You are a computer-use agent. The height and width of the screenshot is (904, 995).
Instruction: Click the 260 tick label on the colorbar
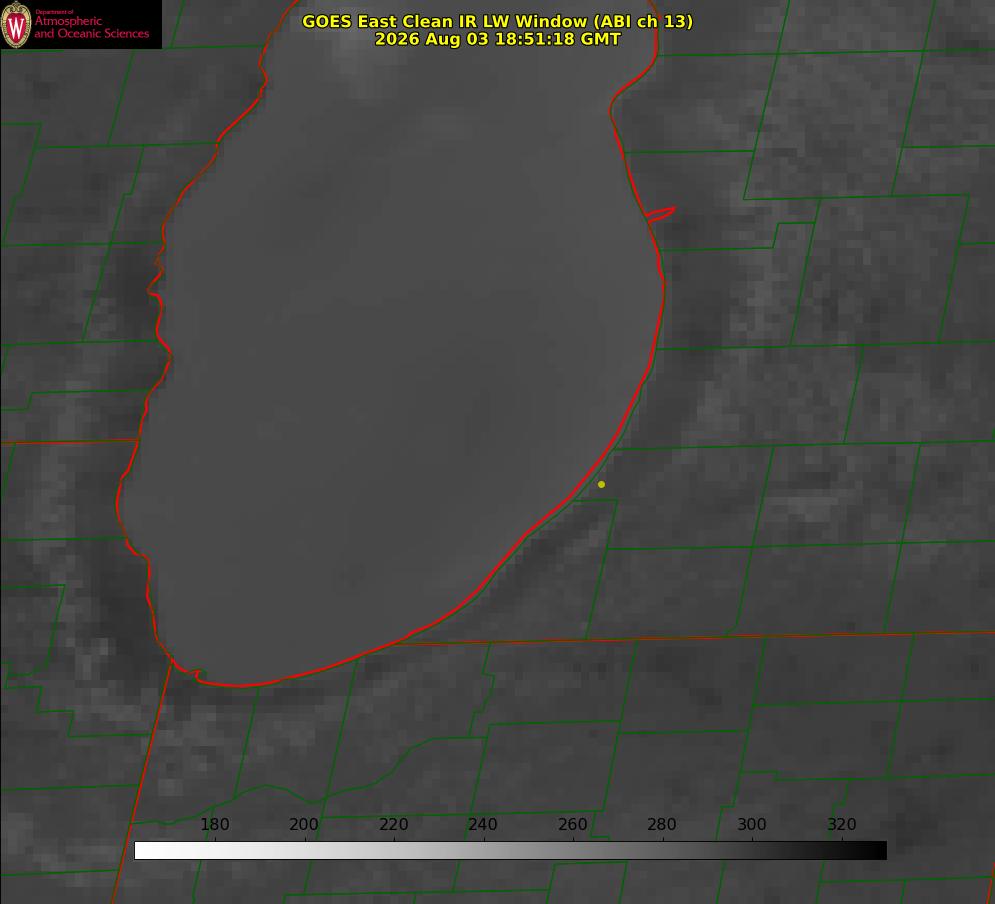[572, 824]
